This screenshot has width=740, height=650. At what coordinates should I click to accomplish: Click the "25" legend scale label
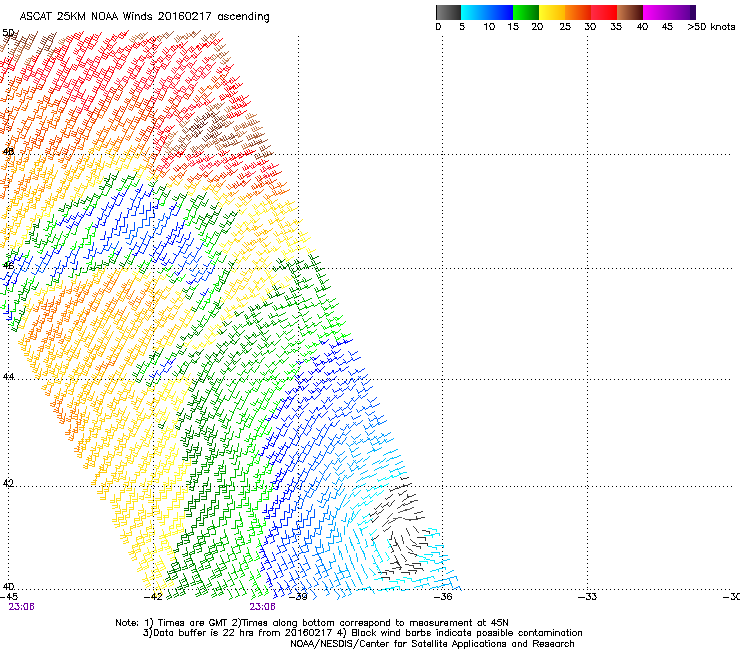pyautogui.click(x=565, y=27)
